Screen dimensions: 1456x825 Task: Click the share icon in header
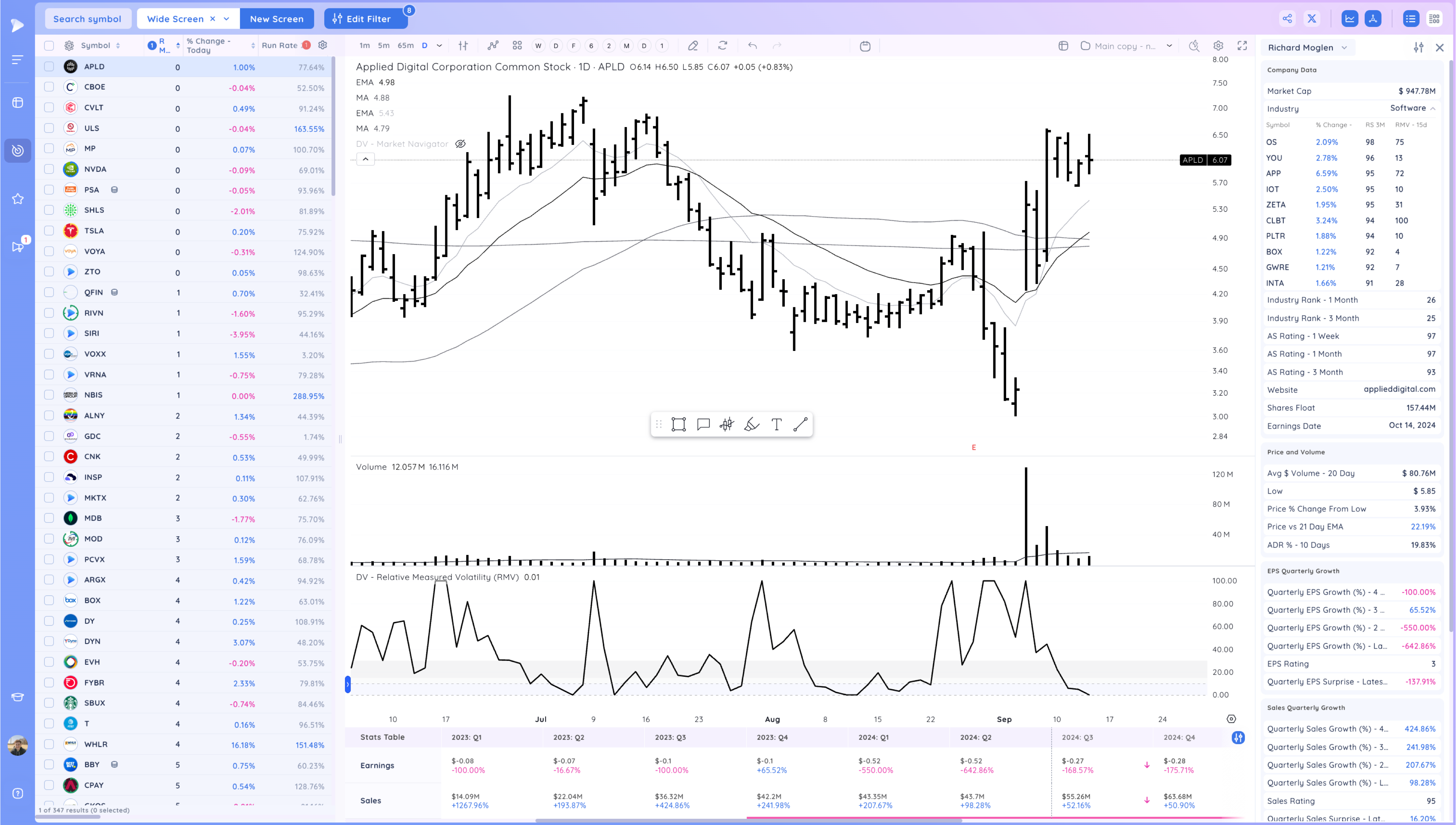pyautogui.click(x=1287, y=19)
